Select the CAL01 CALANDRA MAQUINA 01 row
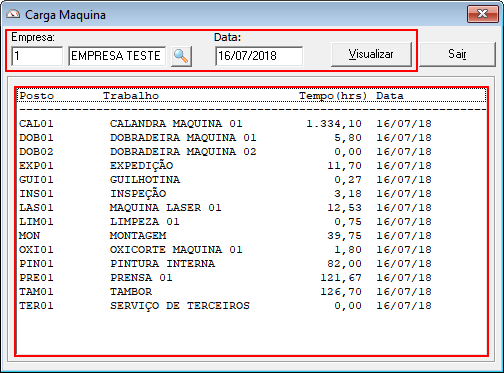The image size is (504, 373). (x=252, y=124)
